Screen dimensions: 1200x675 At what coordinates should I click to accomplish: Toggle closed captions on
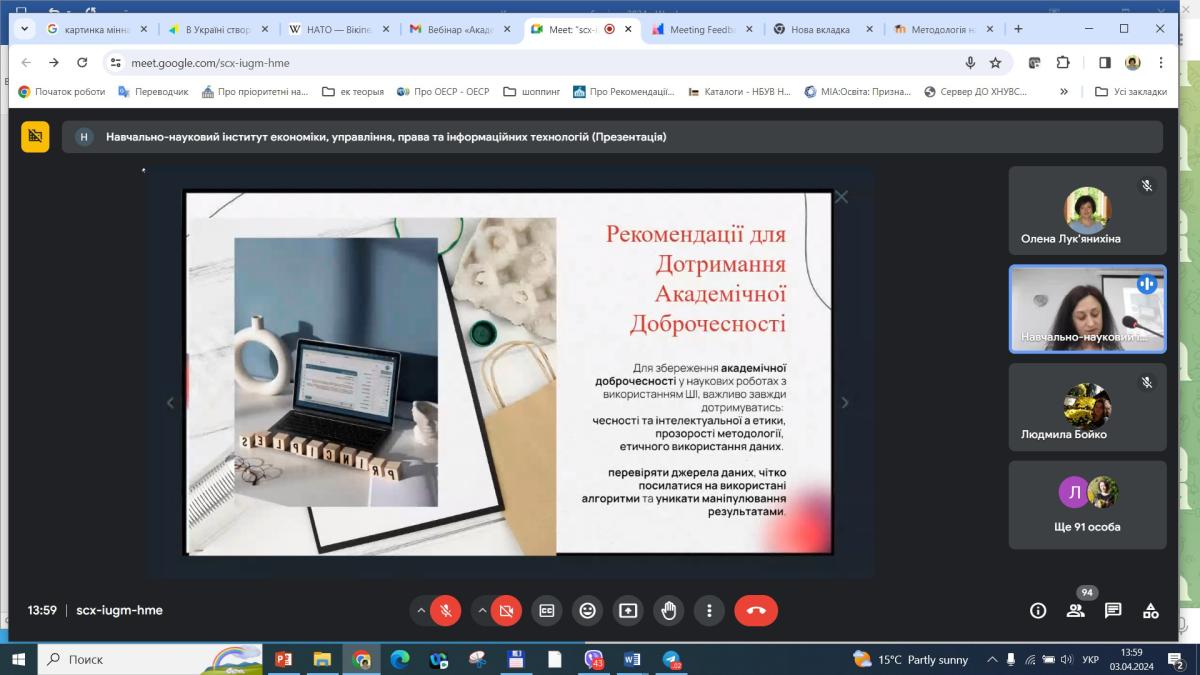(547, 610)
